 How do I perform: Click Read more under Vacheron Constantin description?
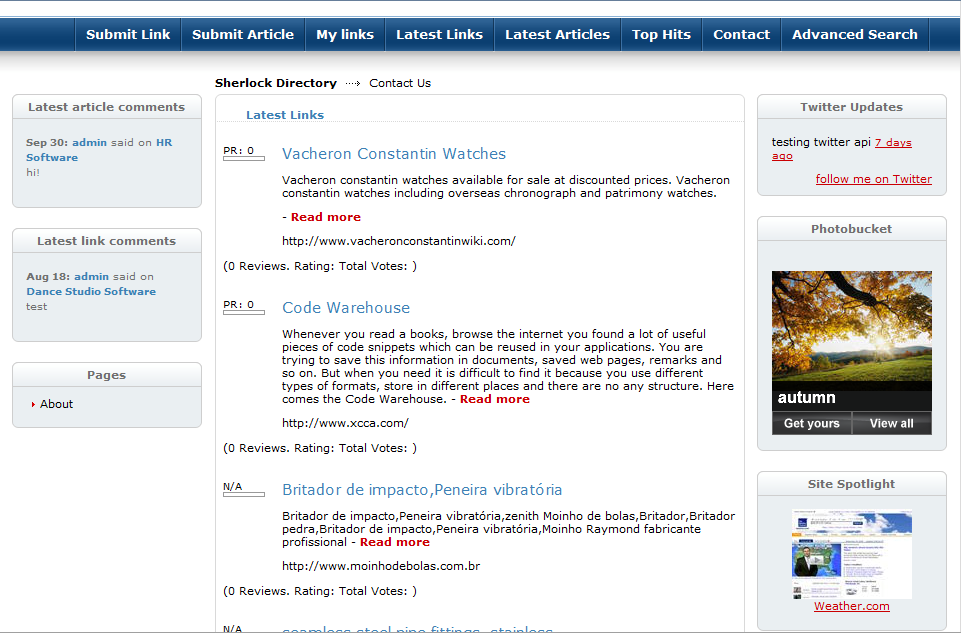pyautogui.click(x=326, y=217)
